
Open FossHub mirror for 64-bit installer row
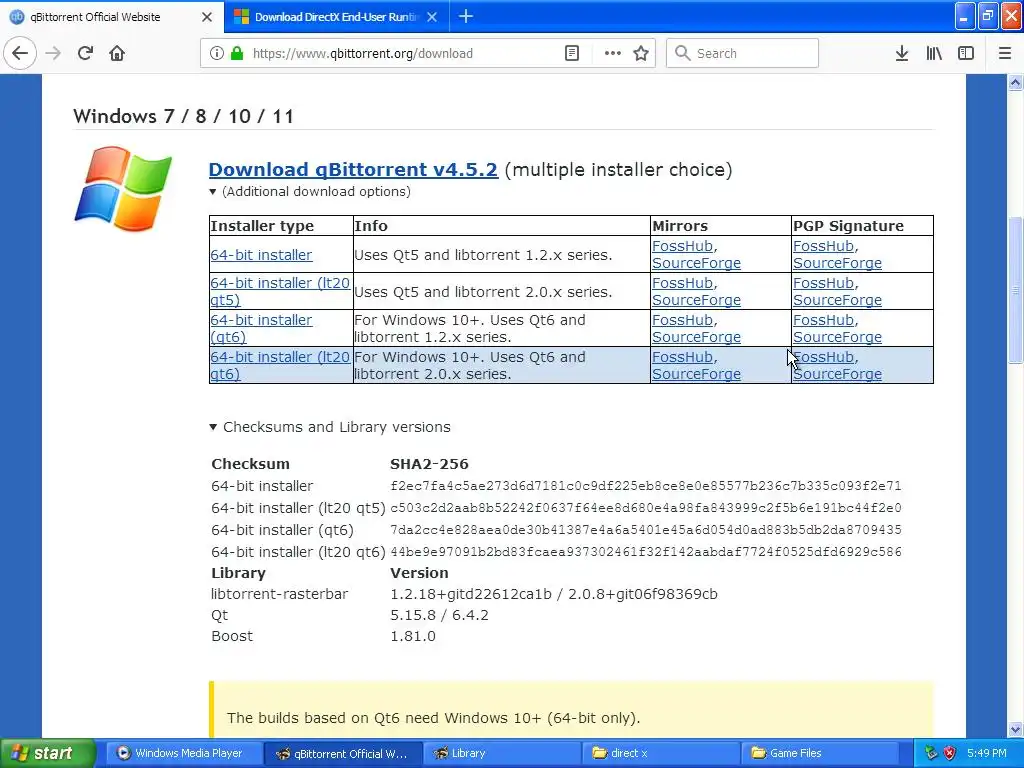682,246
